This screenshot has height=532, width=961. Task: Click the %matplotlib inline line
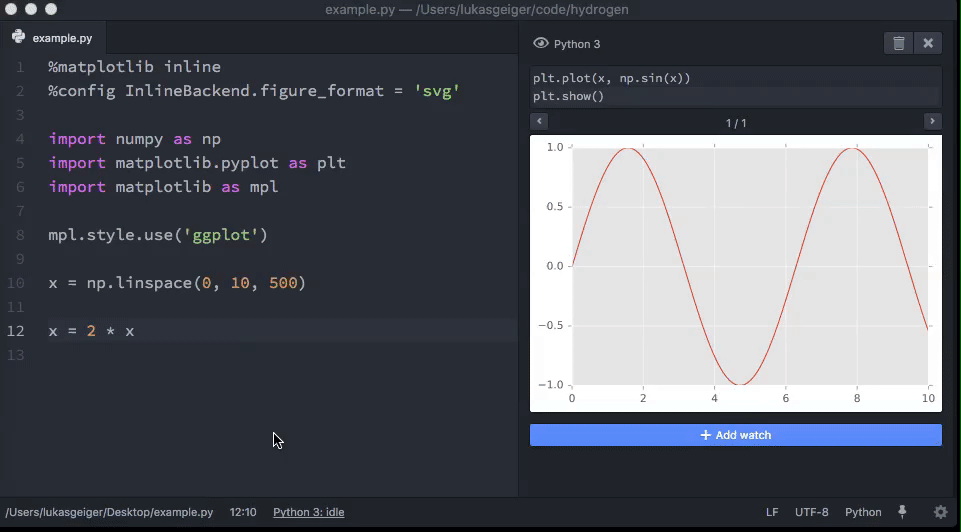pos(134,67)
